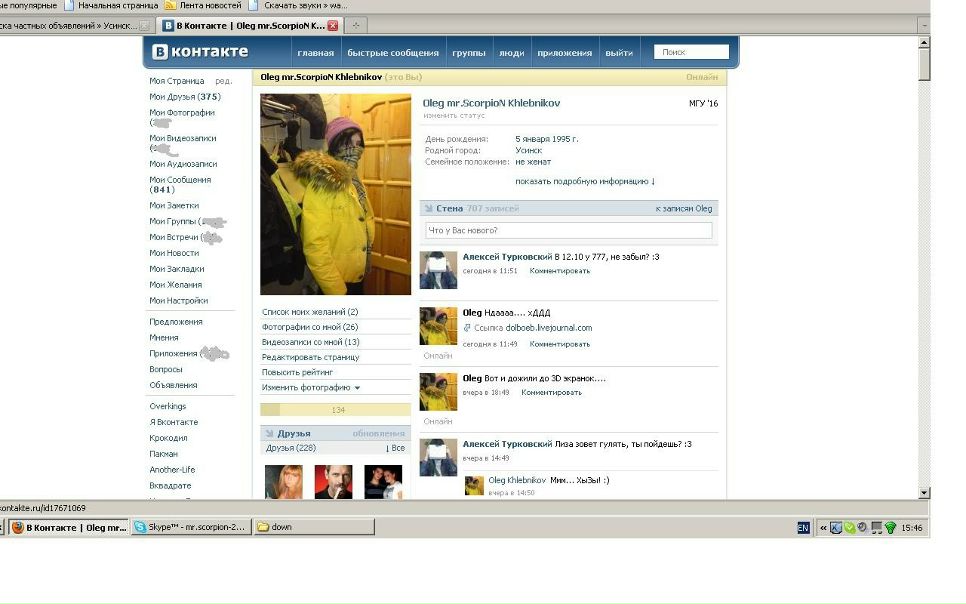Expand 'показать подробную информацию' details
The width and height of the screenshot is (966, 604).
click(x=585, y=181)
